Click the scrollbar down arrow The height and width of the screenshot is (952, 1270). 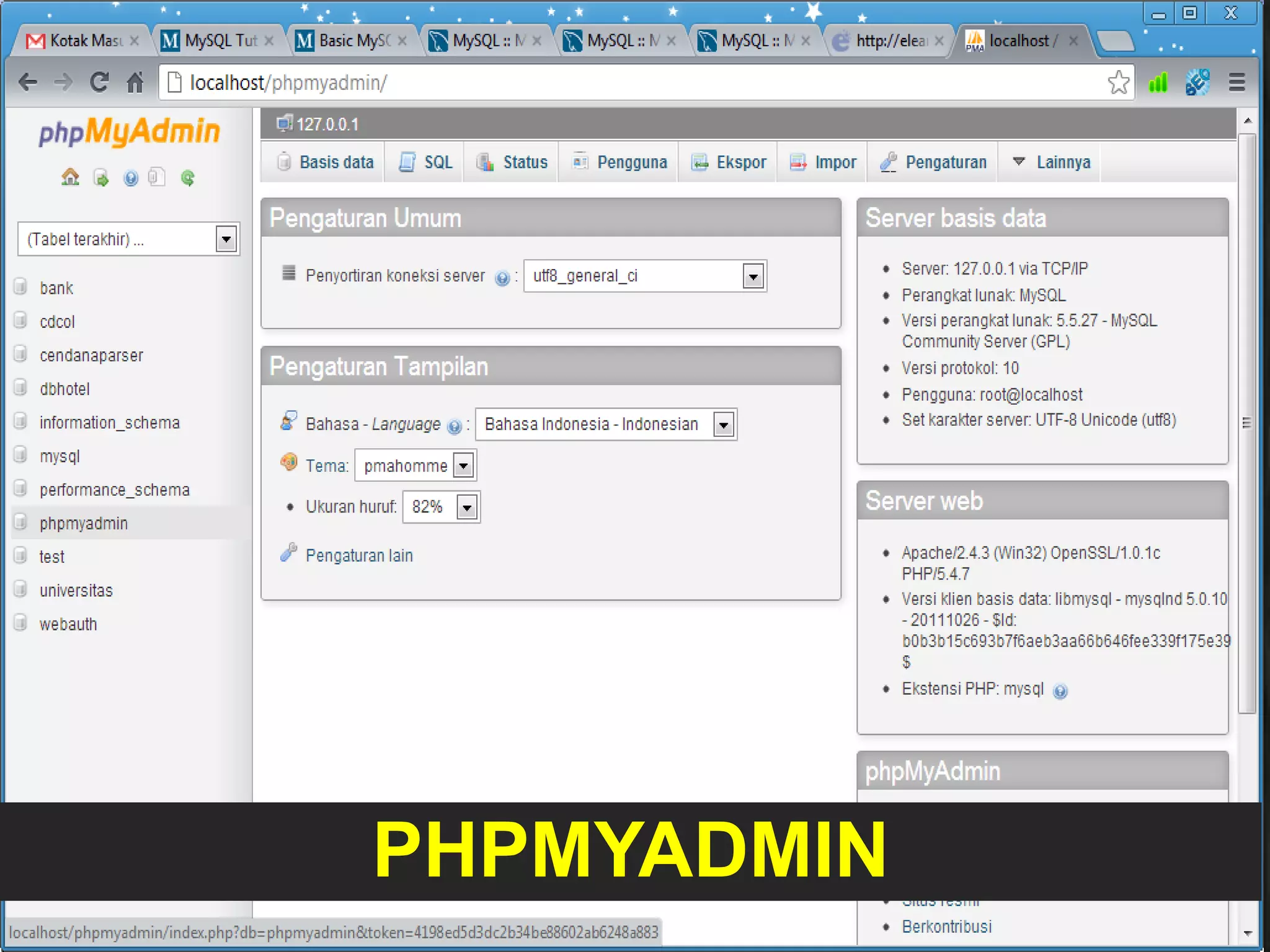pos(1248,933)
